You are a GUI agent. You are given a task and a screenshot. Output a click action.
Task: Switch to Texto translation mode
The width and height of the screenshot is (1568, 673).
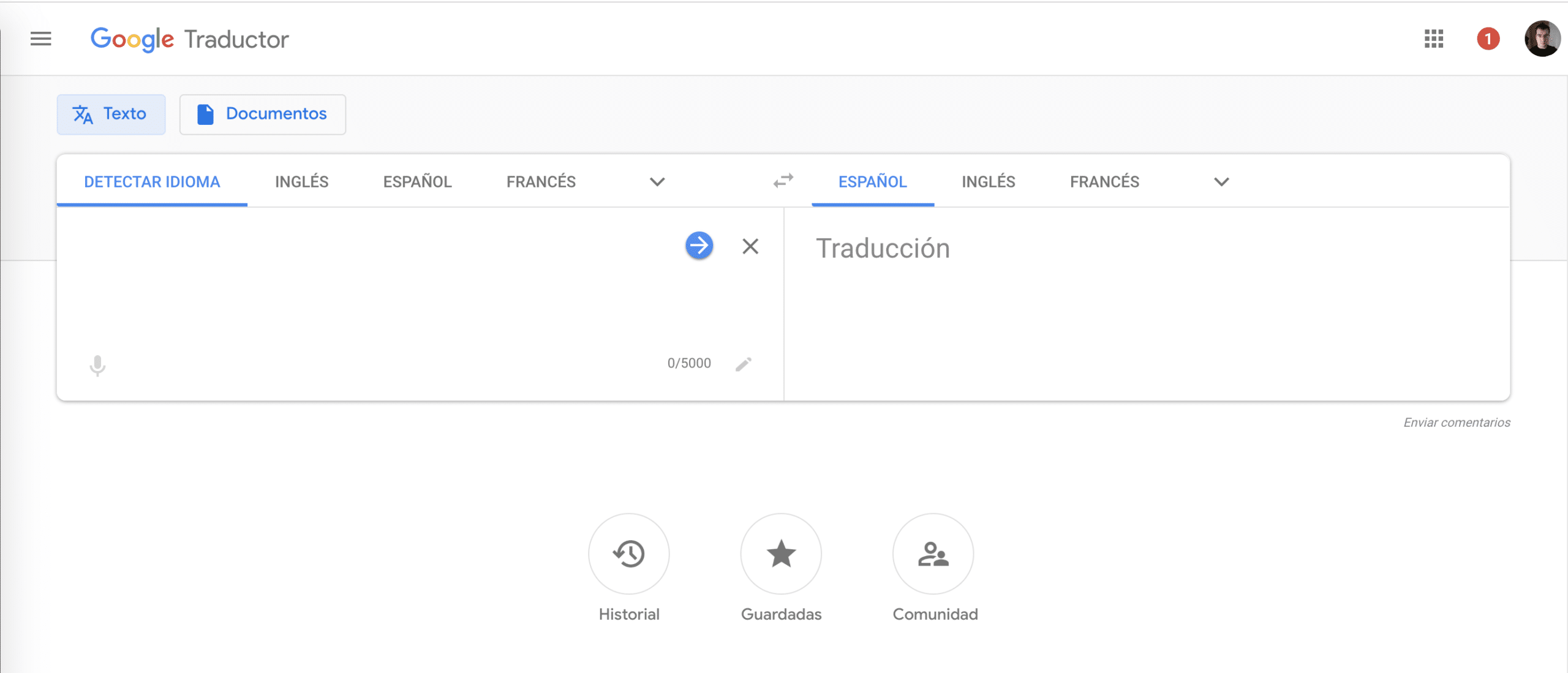pyautogui.click(x=111, y=114)
